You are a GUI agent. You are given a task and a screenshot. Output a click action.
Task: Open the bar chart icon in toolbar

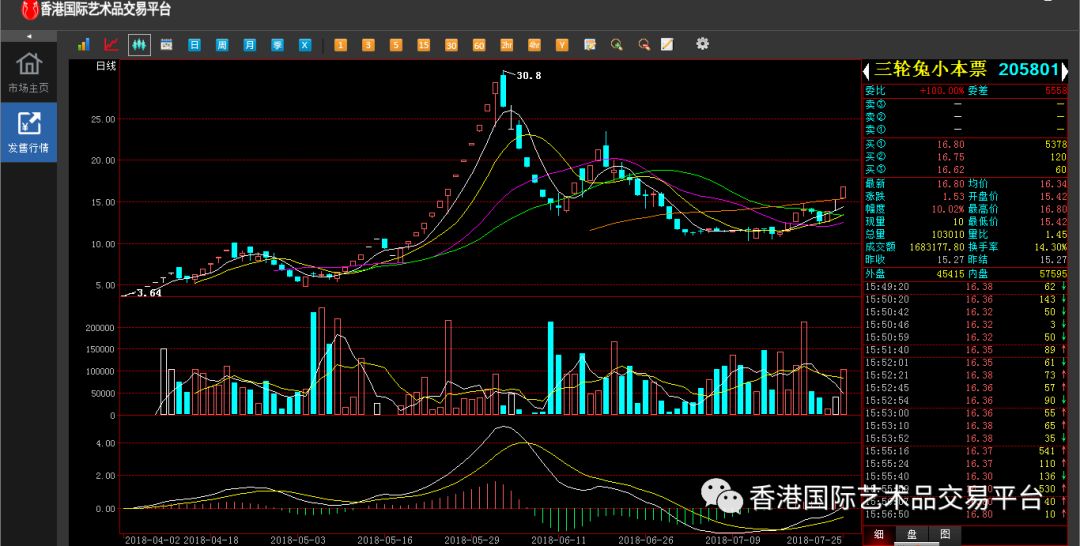pos(84,45)
